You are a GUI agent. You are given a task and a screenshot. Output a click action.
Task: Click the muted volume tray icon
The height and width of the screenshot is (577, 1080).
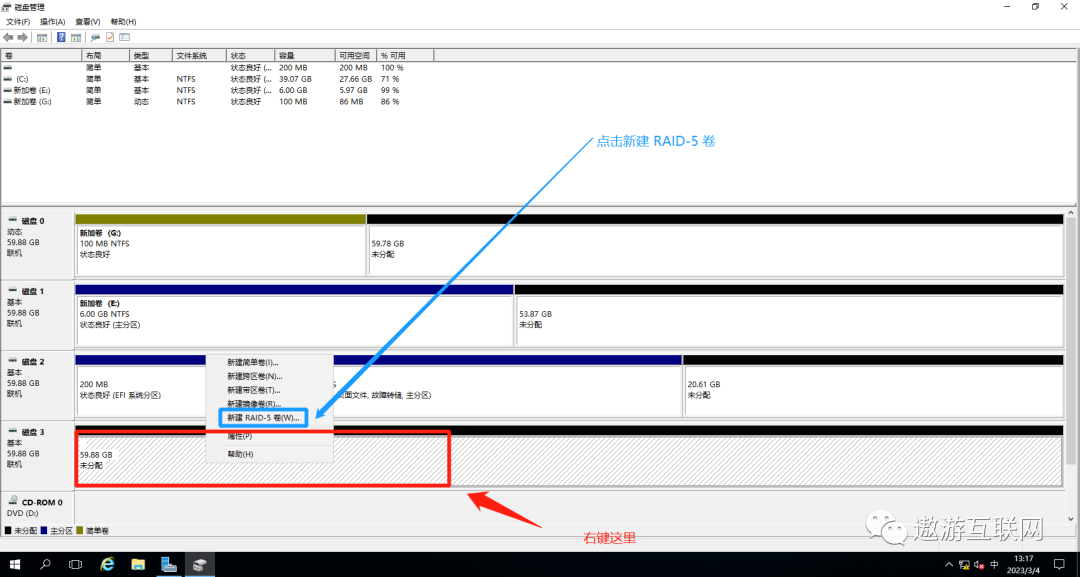tap(979, 565)
